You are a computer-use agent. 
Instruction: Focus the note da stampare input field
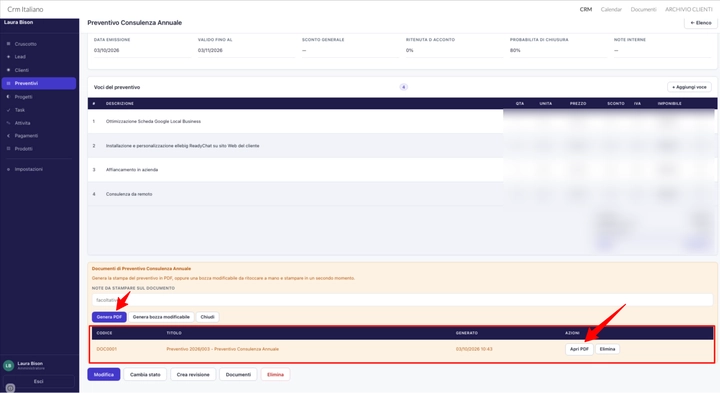[x=402, y=300]
